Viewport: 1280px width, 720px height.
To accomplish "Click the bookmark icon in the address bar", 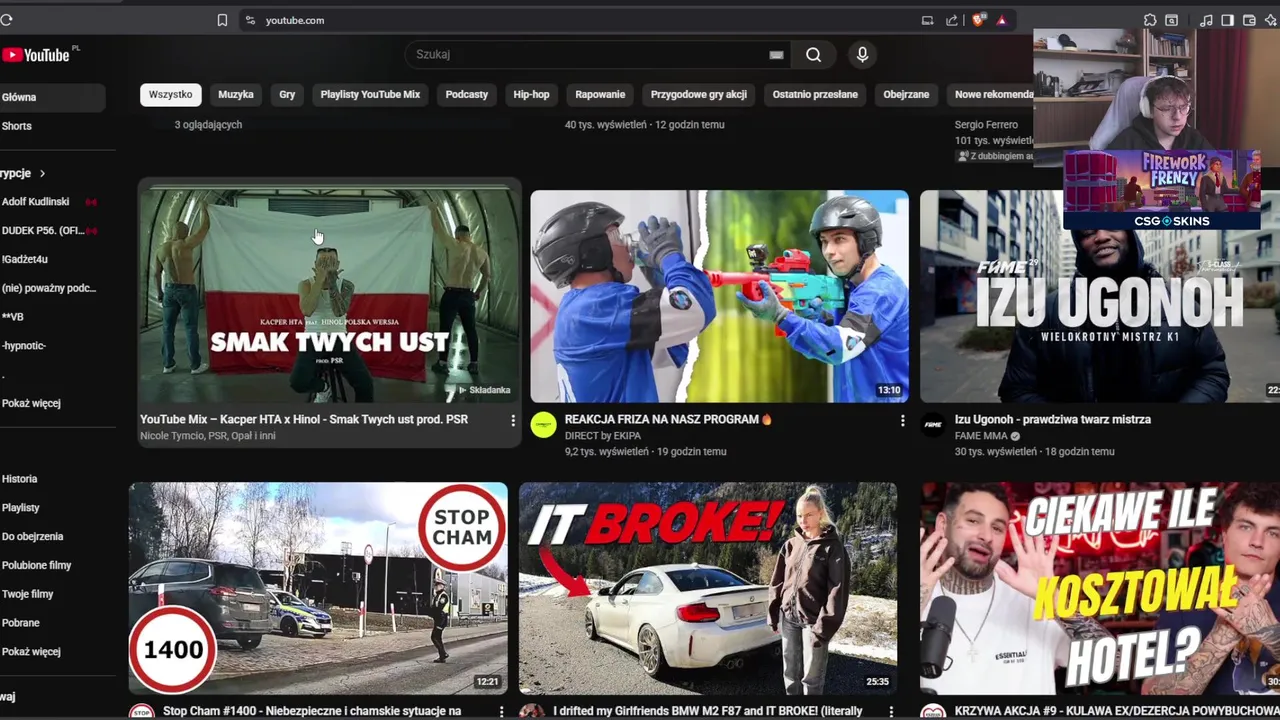I will point(222,20).
